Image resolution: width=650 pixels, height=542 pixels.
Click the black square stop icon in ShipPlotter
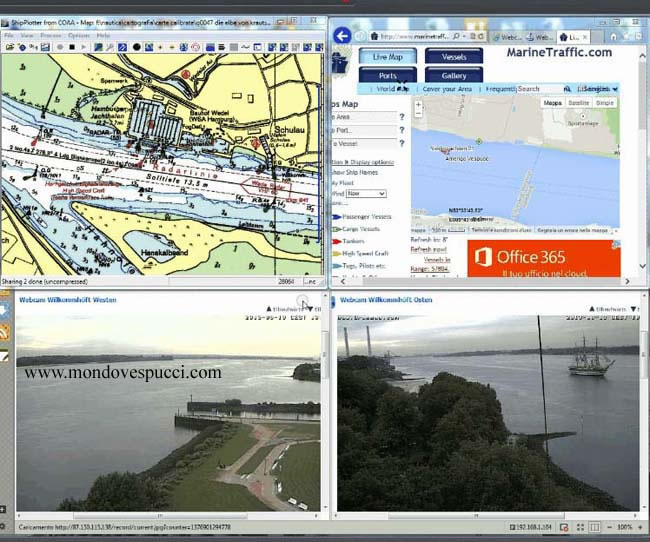tap(72, 47)
